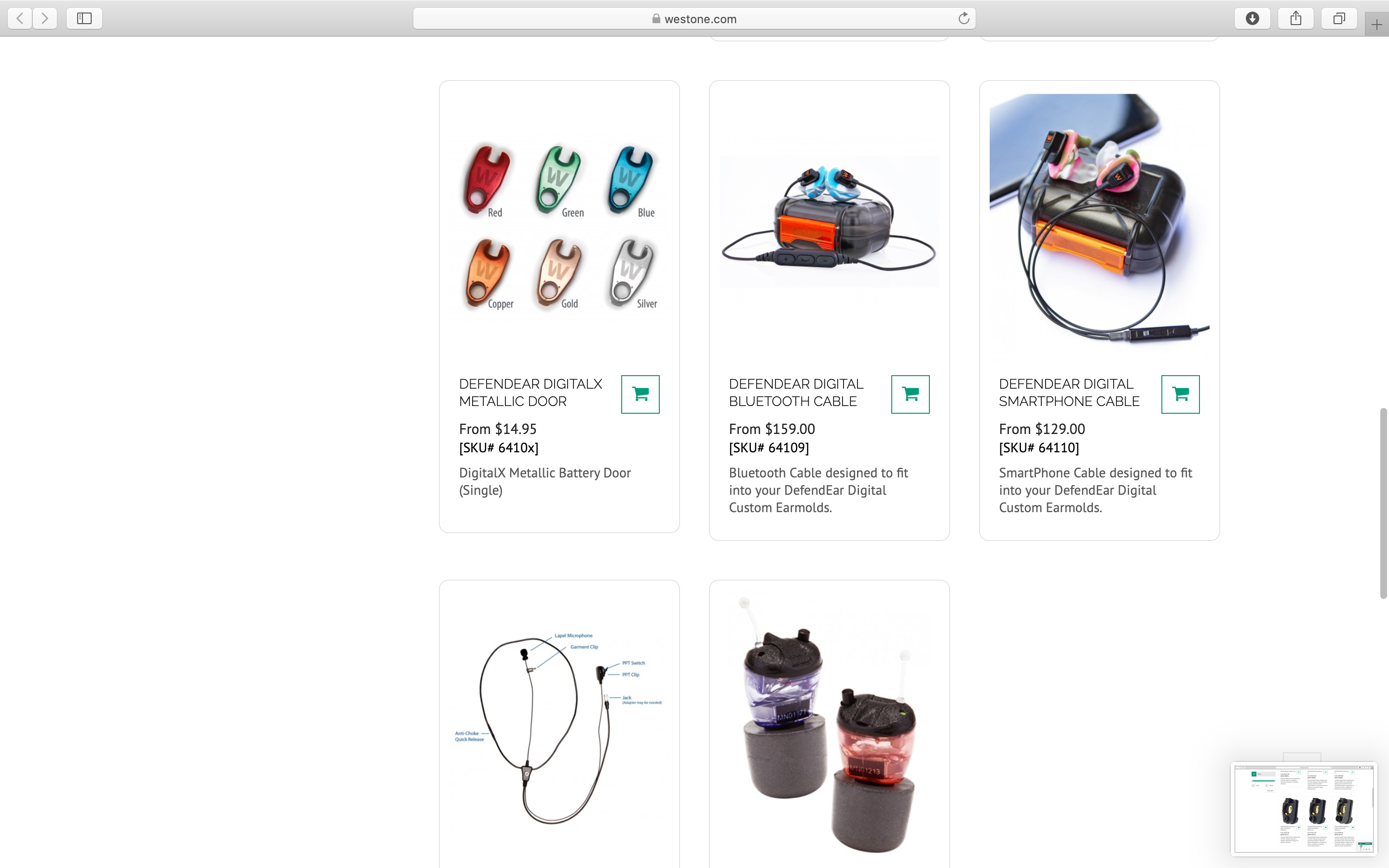1389x868 pixels.
Task: Open the Bluetooth cable product photo
Action: (829, 222)
